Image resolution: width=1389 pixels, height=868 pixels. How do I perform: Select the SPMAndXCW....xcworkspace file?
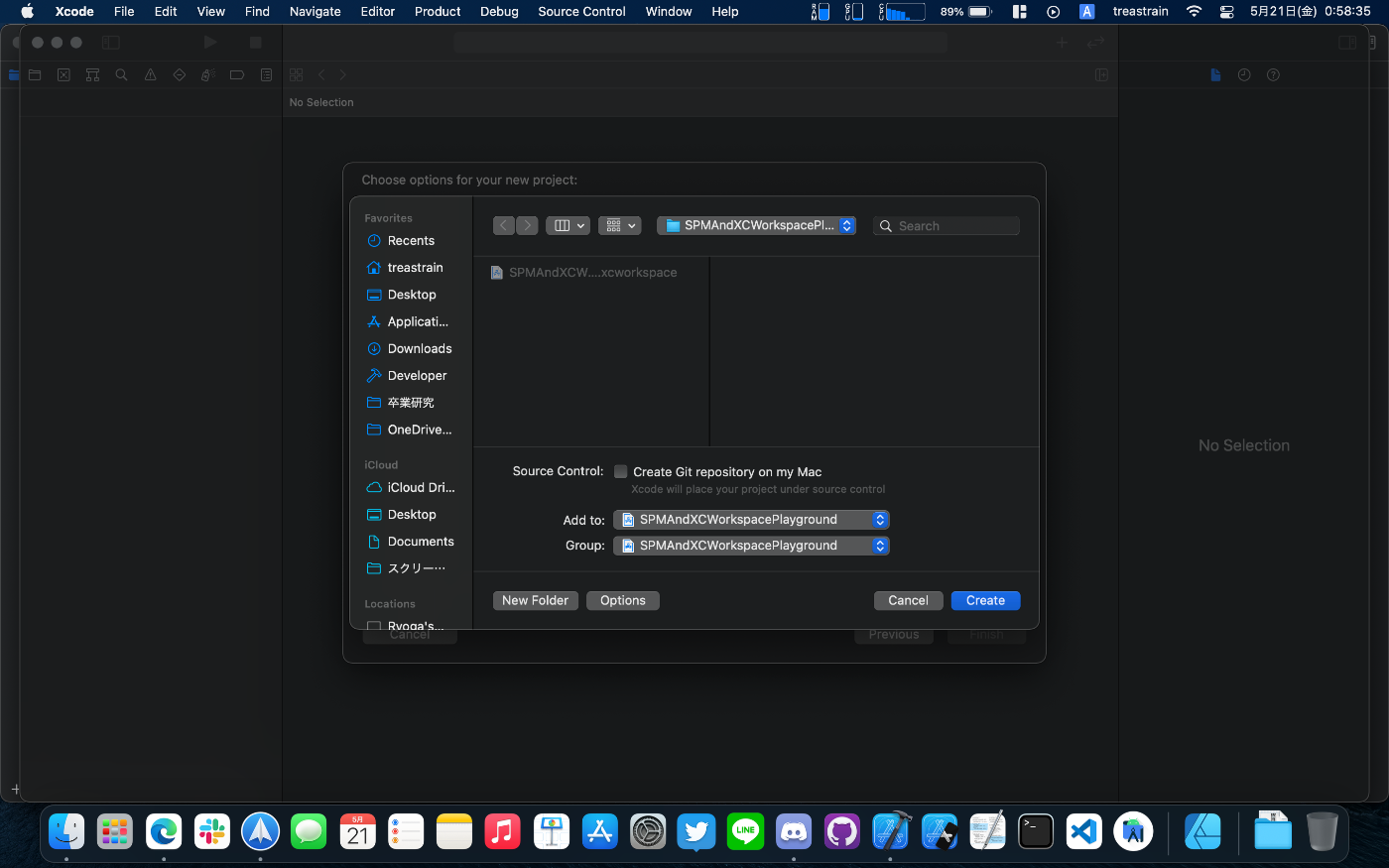coord(592,273)
